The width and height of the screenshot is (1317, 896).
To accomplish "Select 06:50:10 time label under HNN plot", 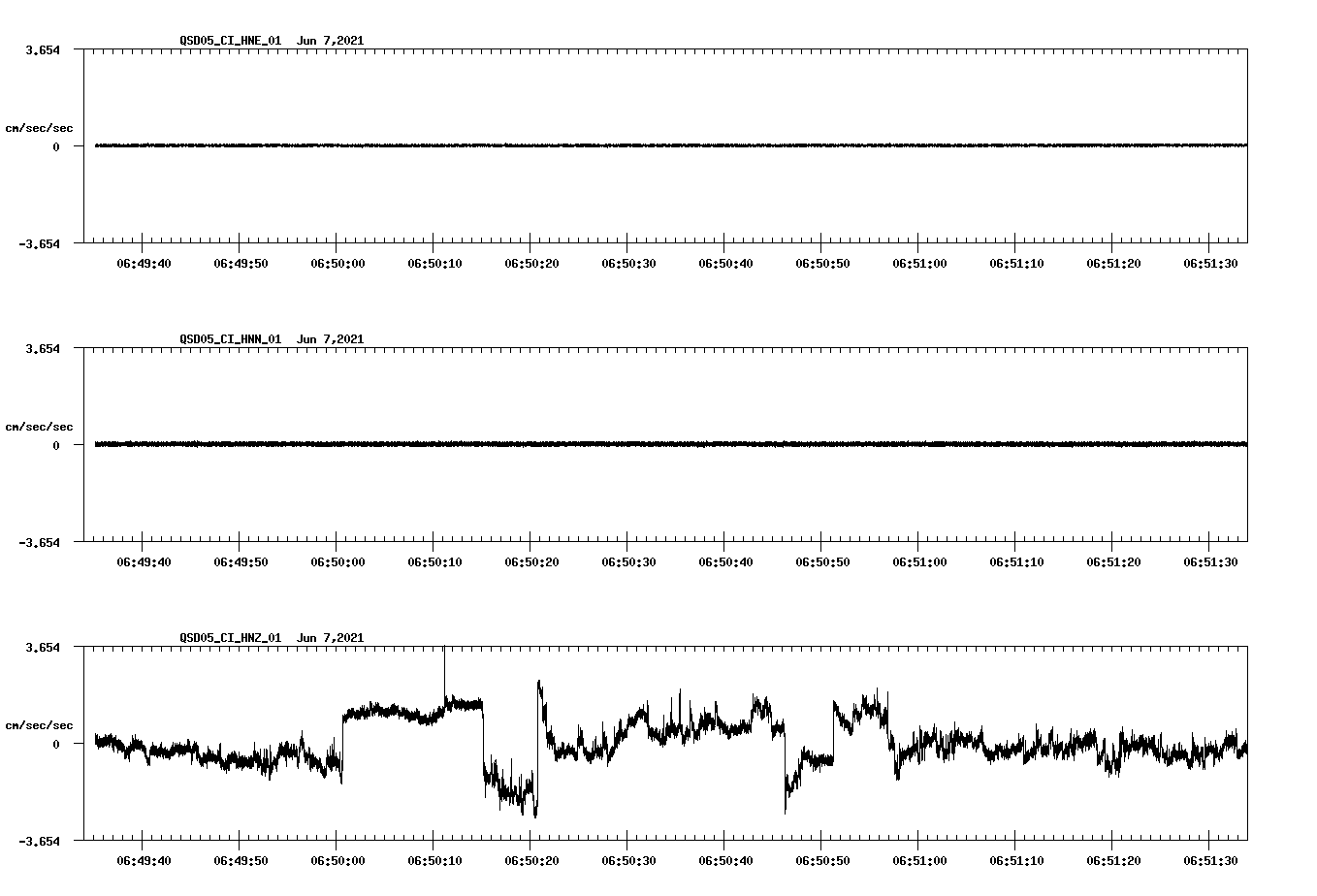I will coord(434,562).
